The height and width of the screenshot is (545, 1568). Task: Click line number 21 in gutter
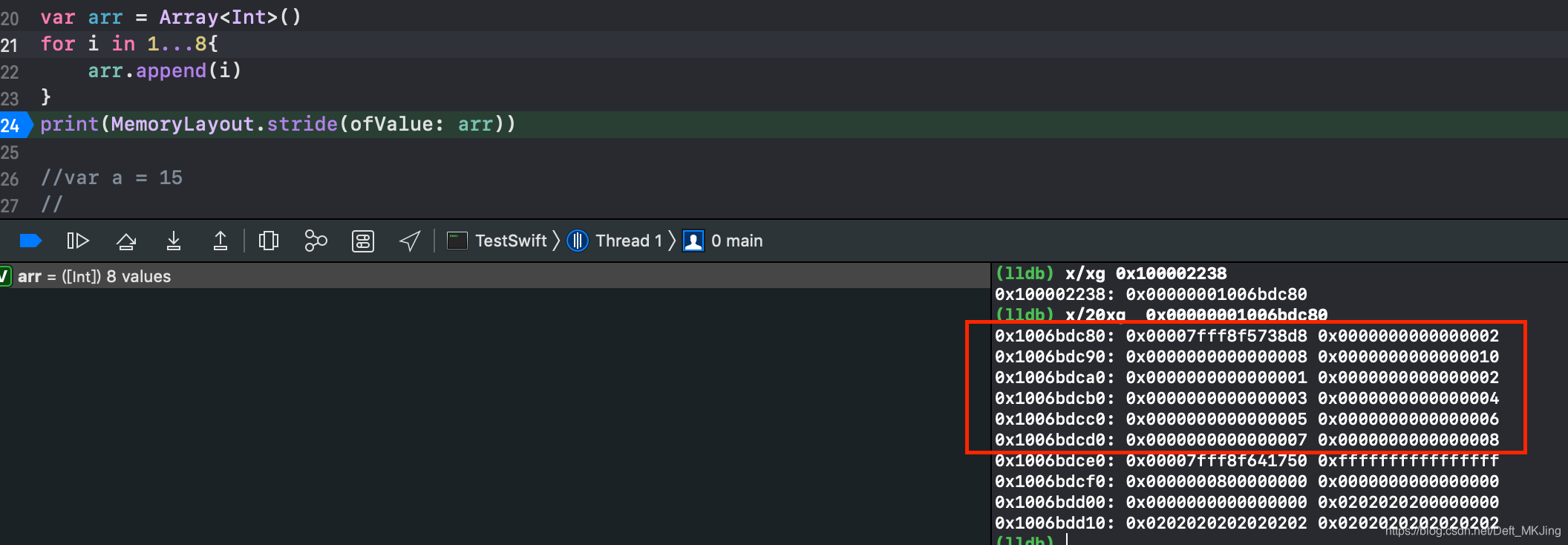pos(9,45)
